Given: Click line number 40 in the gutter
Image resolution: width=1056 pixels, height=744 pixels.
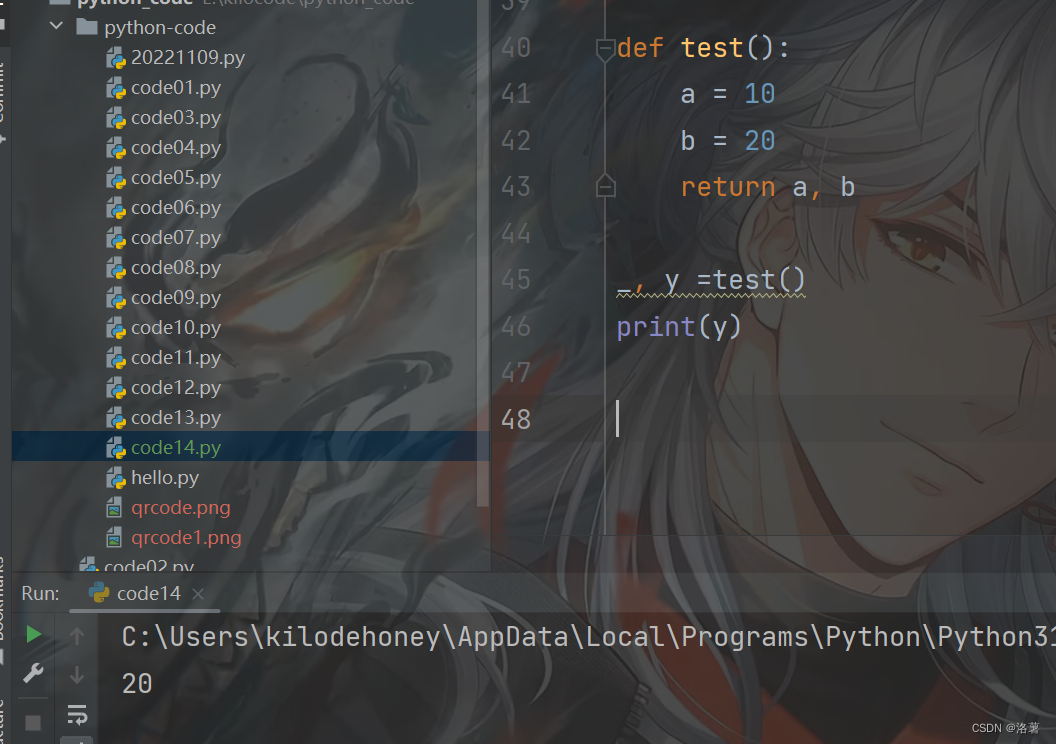Looking at the screenshot, I should point(516,48).
